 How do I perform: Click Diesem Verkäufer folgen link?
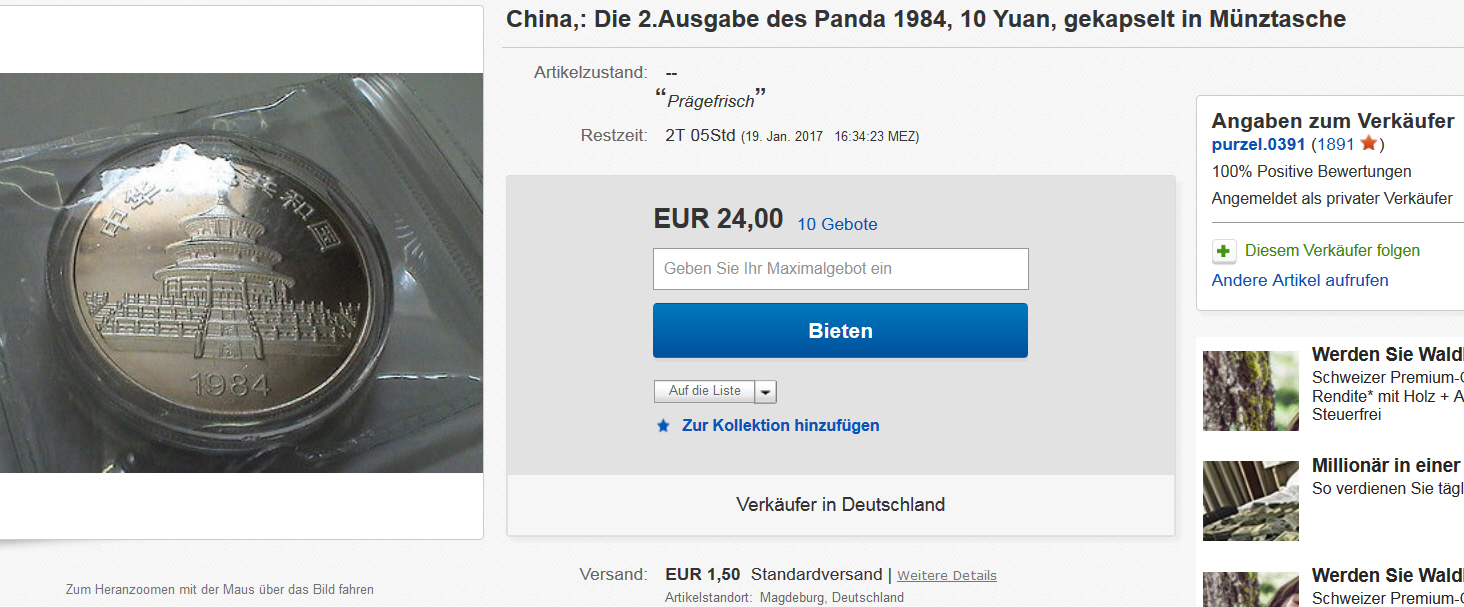coord(1332,251)
